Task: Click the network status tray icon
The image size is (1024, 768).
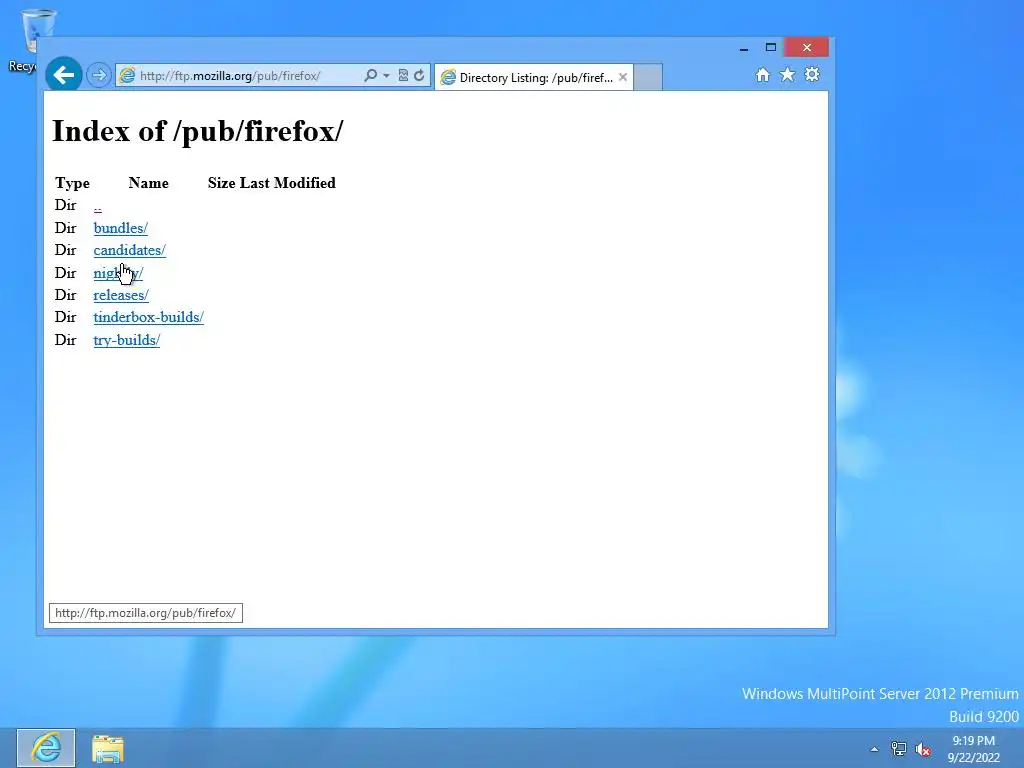Action: pos(899,749)
